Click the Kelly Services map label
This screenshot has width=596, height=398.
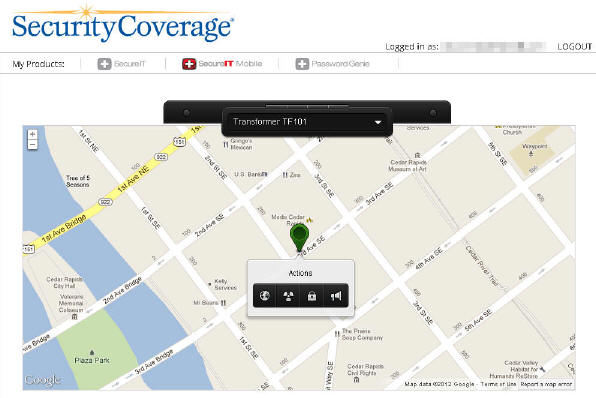[x=225, y=284]
